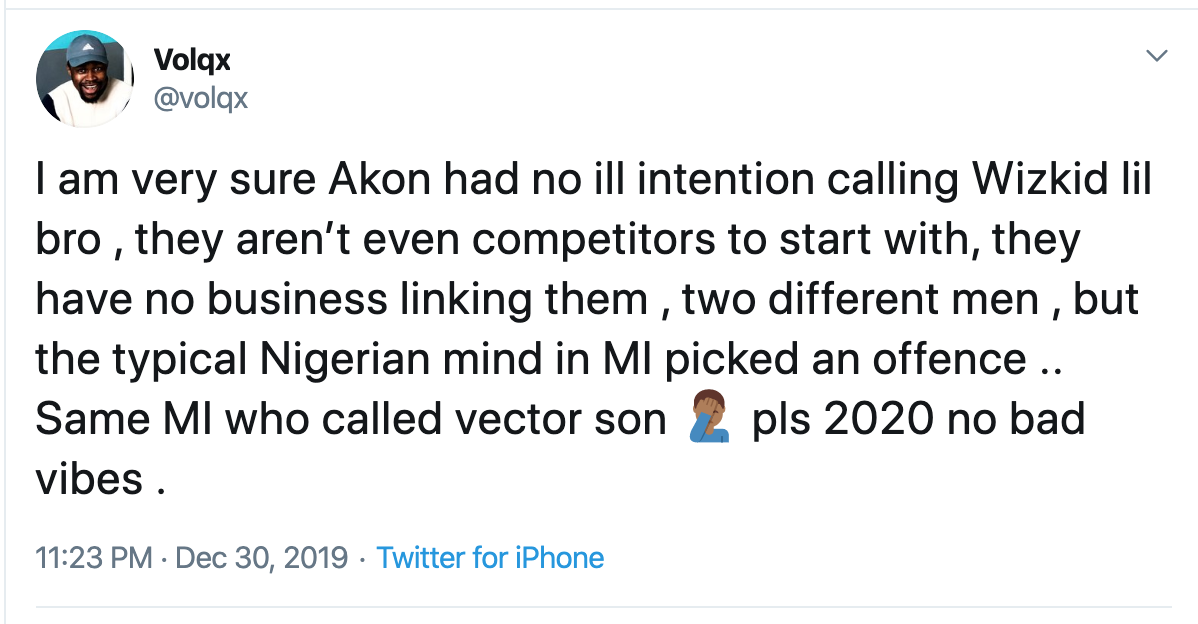Click the word "vibes" on the last line
The height and width of the screenshot is (624, 1198).
point(90,479)
